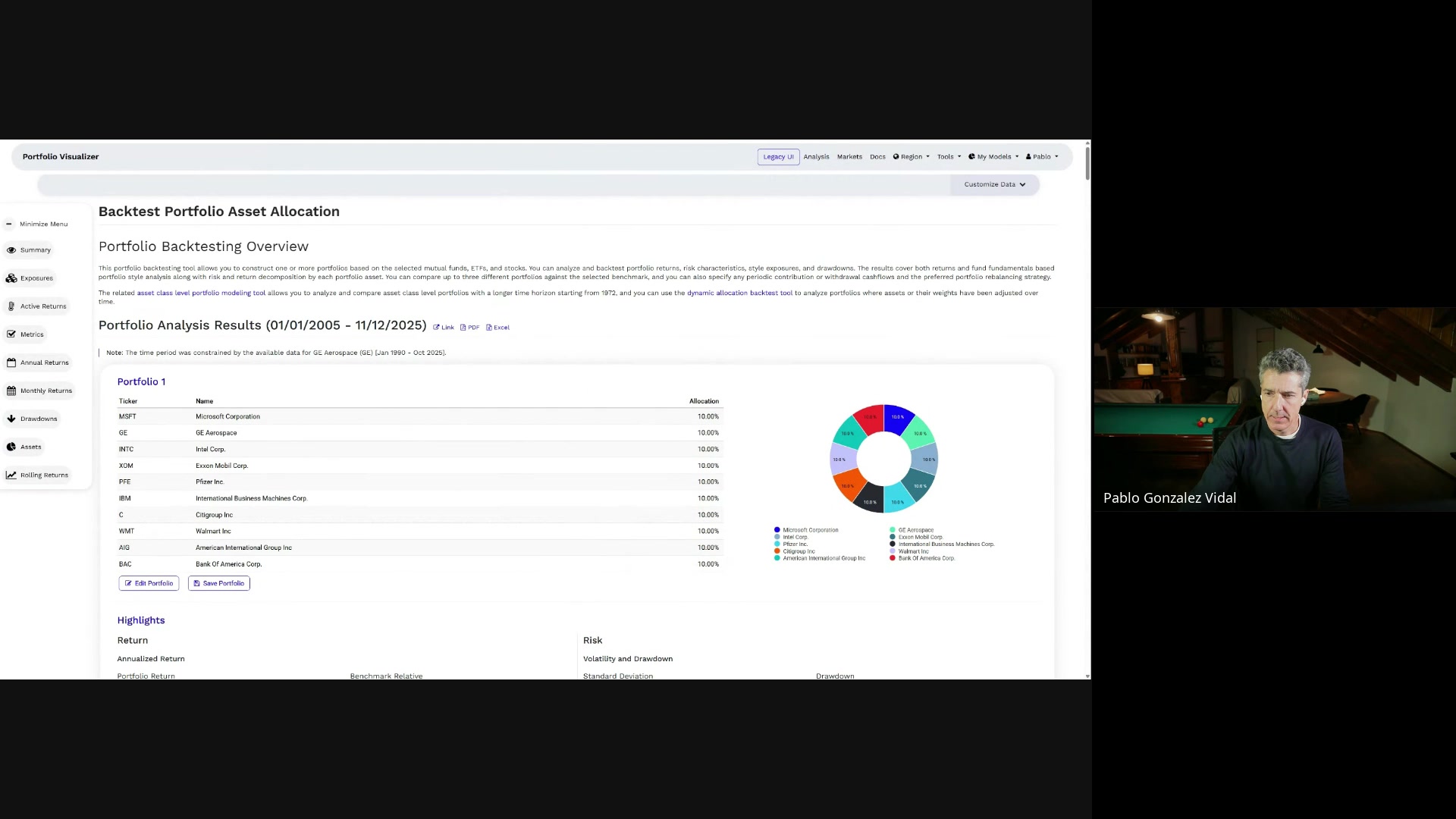Click the Edit Portfolio button
Image resolution: width=1456 pixels, height=819 pixels.
point(149,583)
